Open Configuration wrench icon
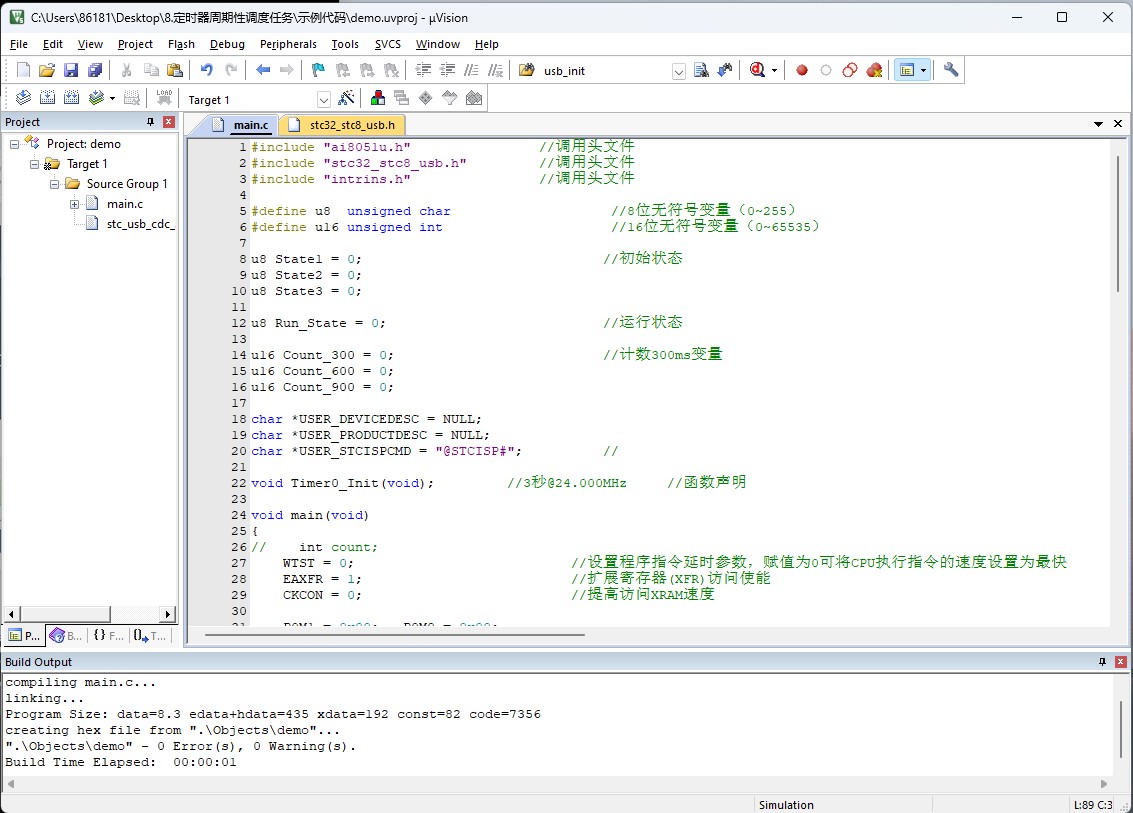The width and height of the screenshot is (1133, 813). click(x=951, y=70)
